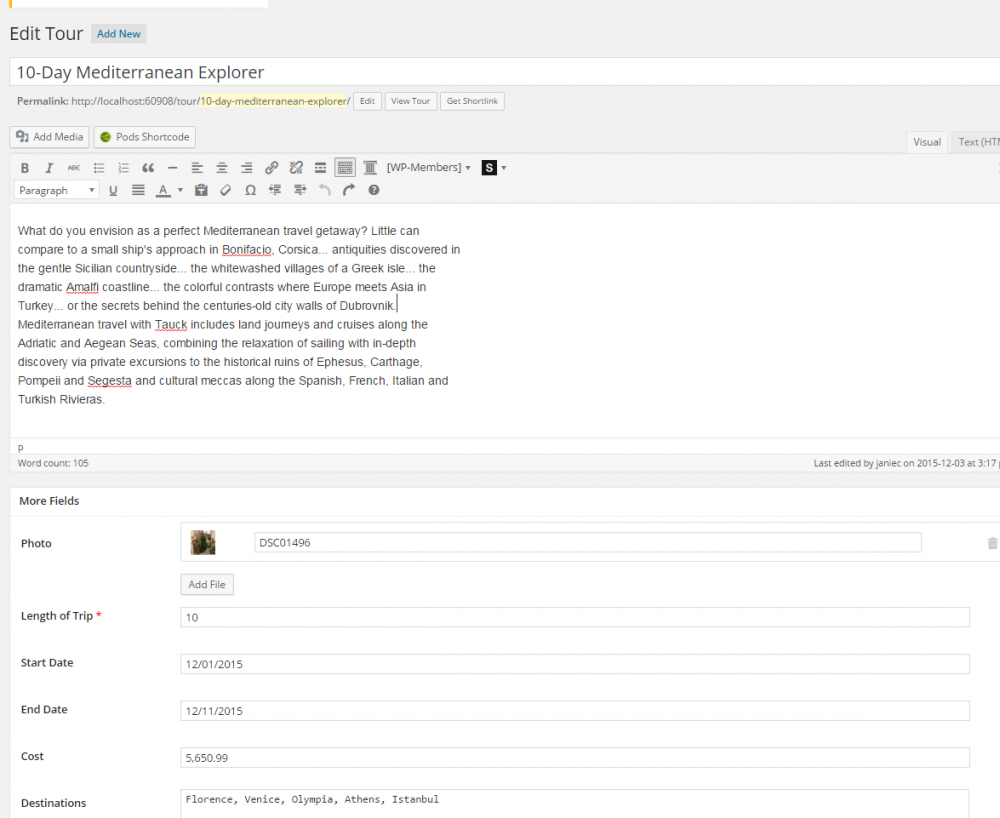Image resolution: width=1000 pixels, height=818 pixels.
Task: Insert a blockquote
Action: [148, 168]
